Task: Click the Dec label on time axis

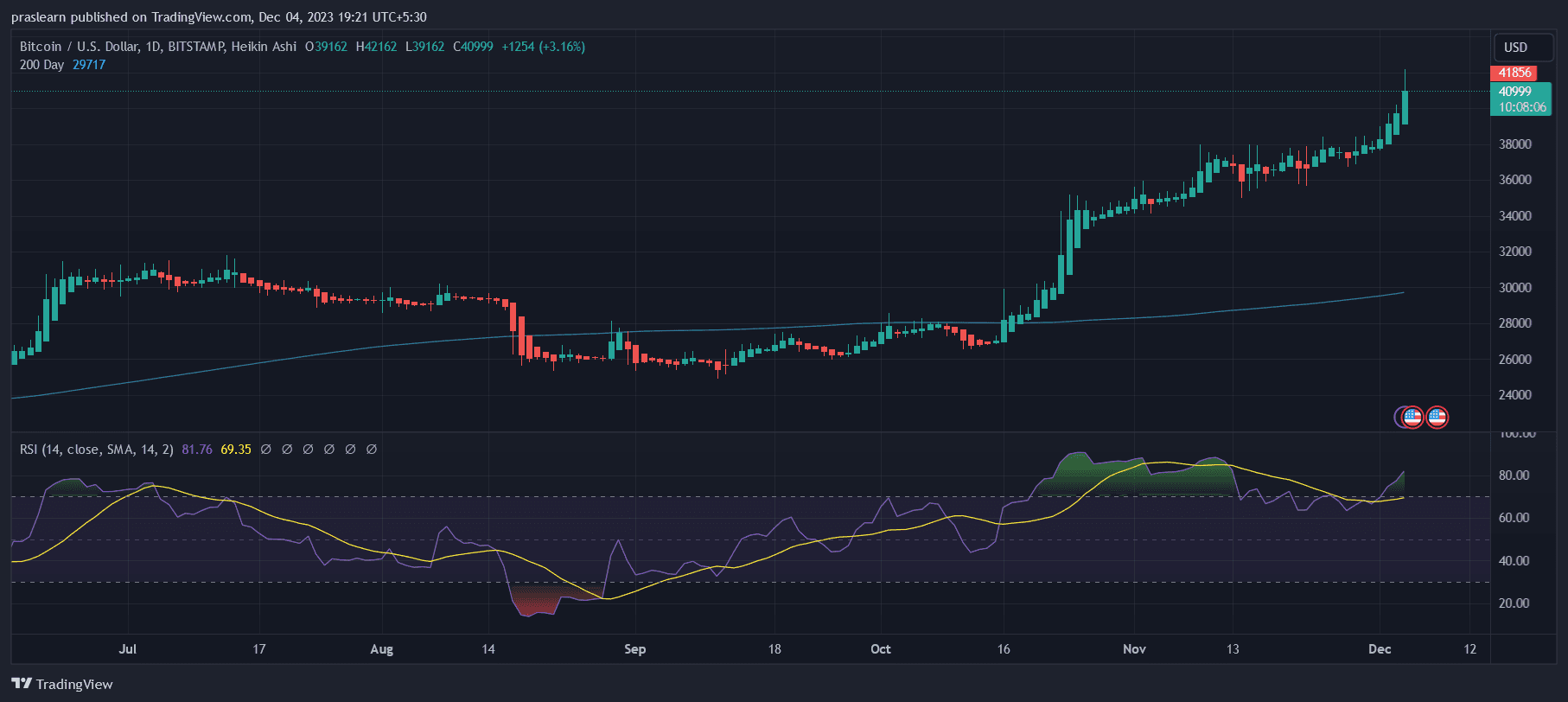Action: pos(1380,649)
